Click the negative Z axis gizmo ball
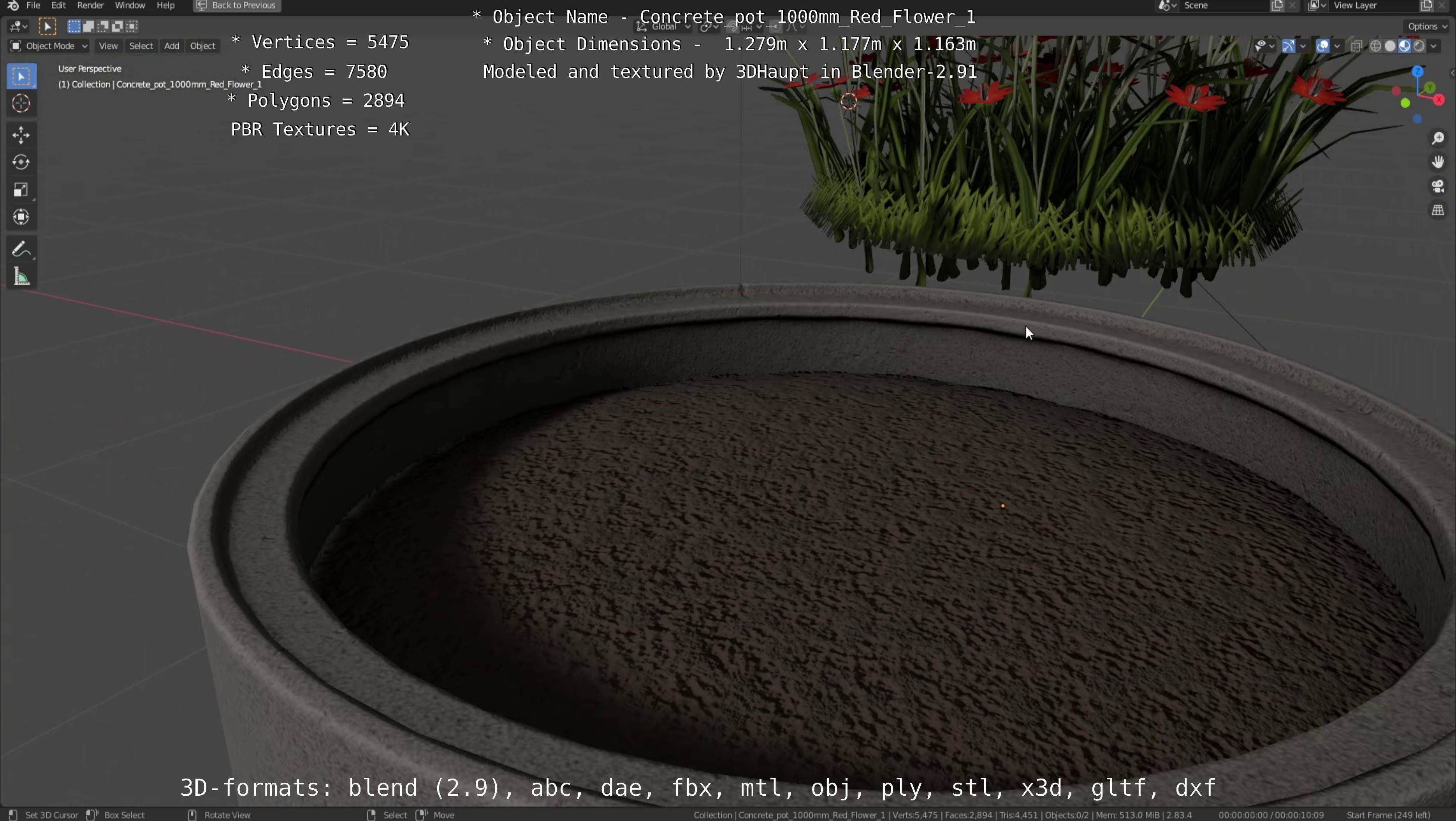 click(1417, 119)
